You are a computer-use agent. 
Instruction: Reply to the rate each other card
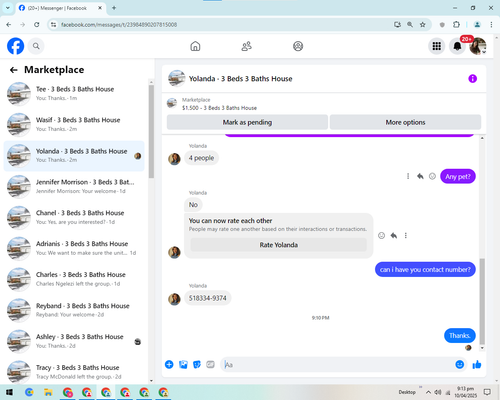(394, 235)
